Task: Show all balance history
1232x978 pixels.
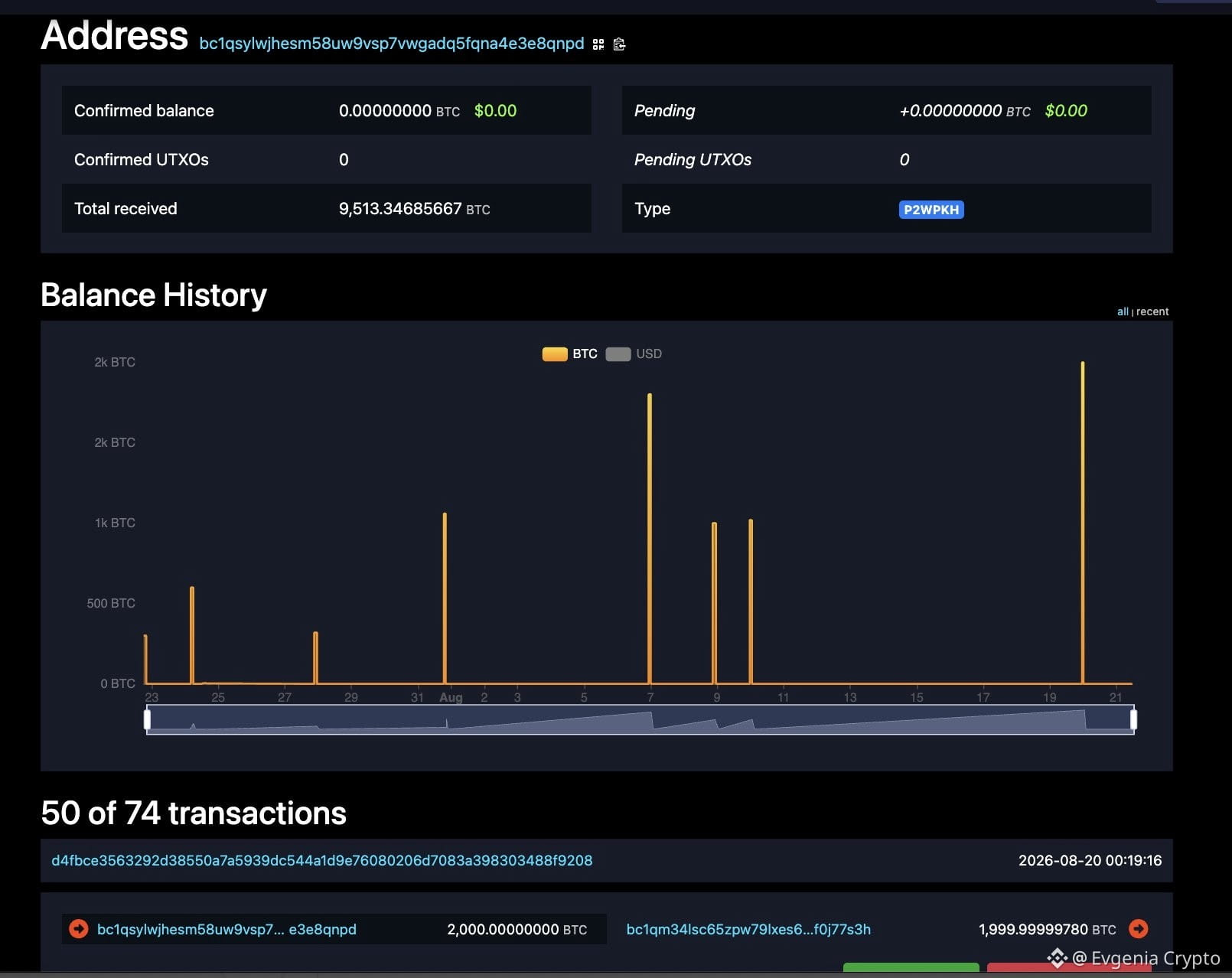Action: (x=1123, y=311)
